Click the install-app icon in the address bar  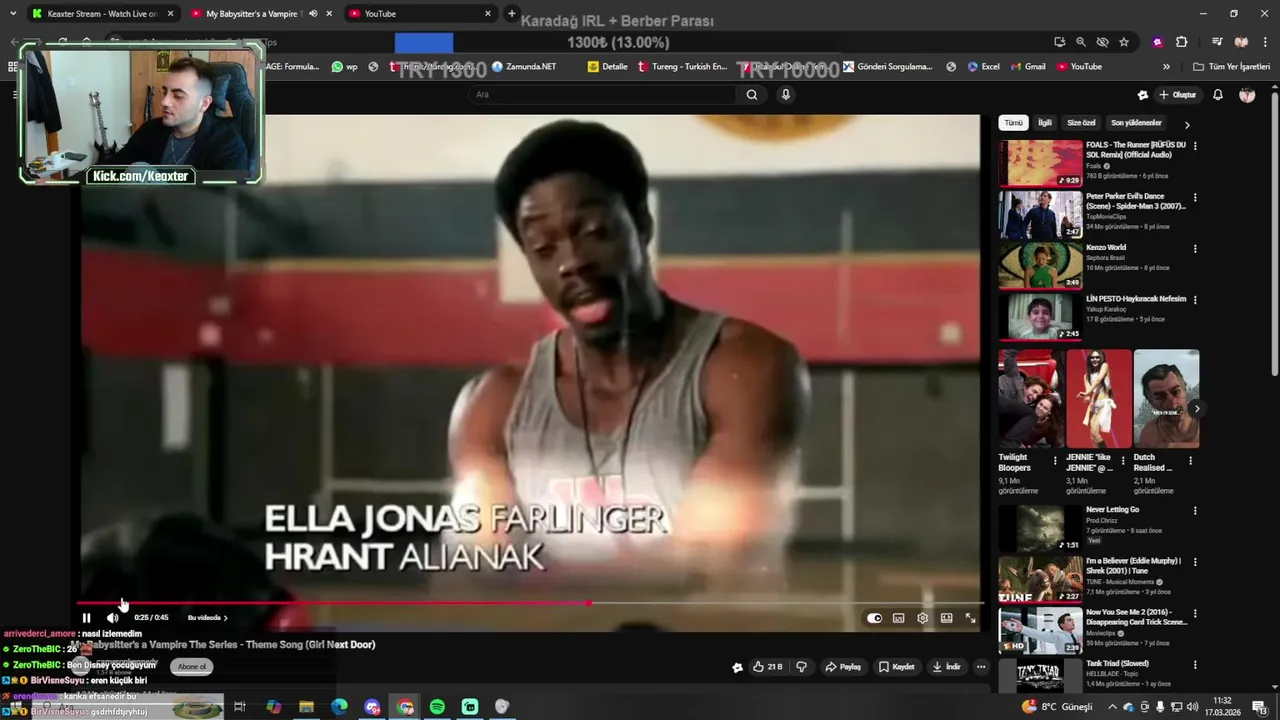[x=1059, y=42]
